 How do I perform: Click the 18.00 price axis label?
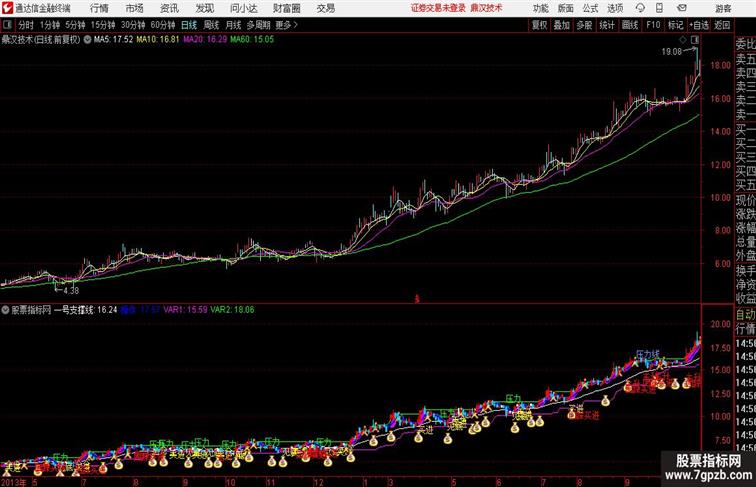click(x=720, y=65)
